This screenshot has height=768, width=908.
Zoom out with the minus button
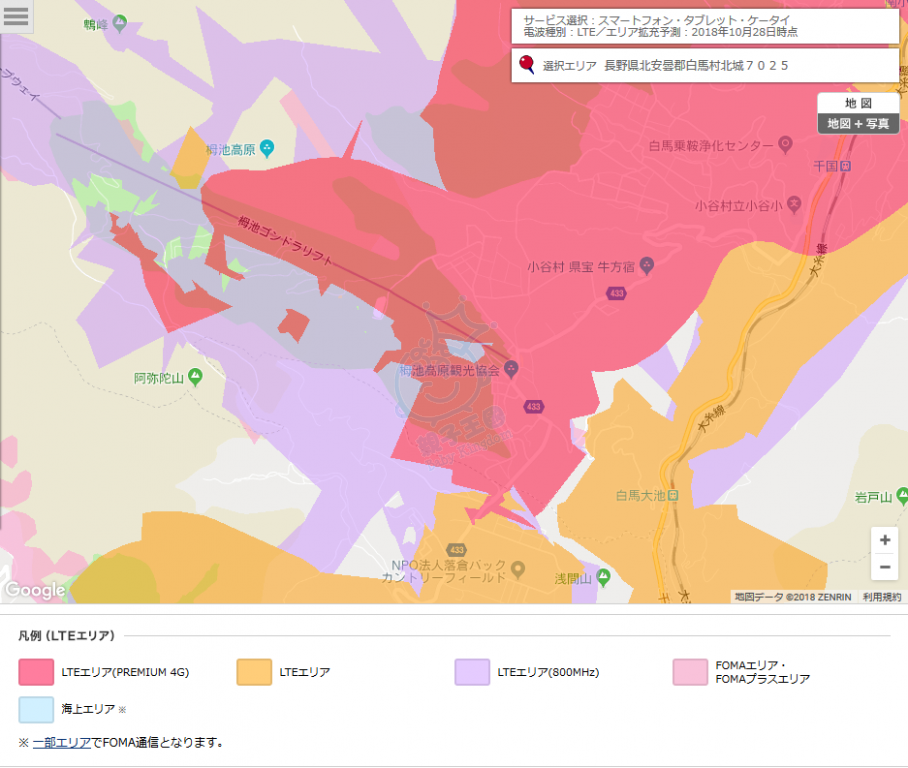(x=884, y=567)
